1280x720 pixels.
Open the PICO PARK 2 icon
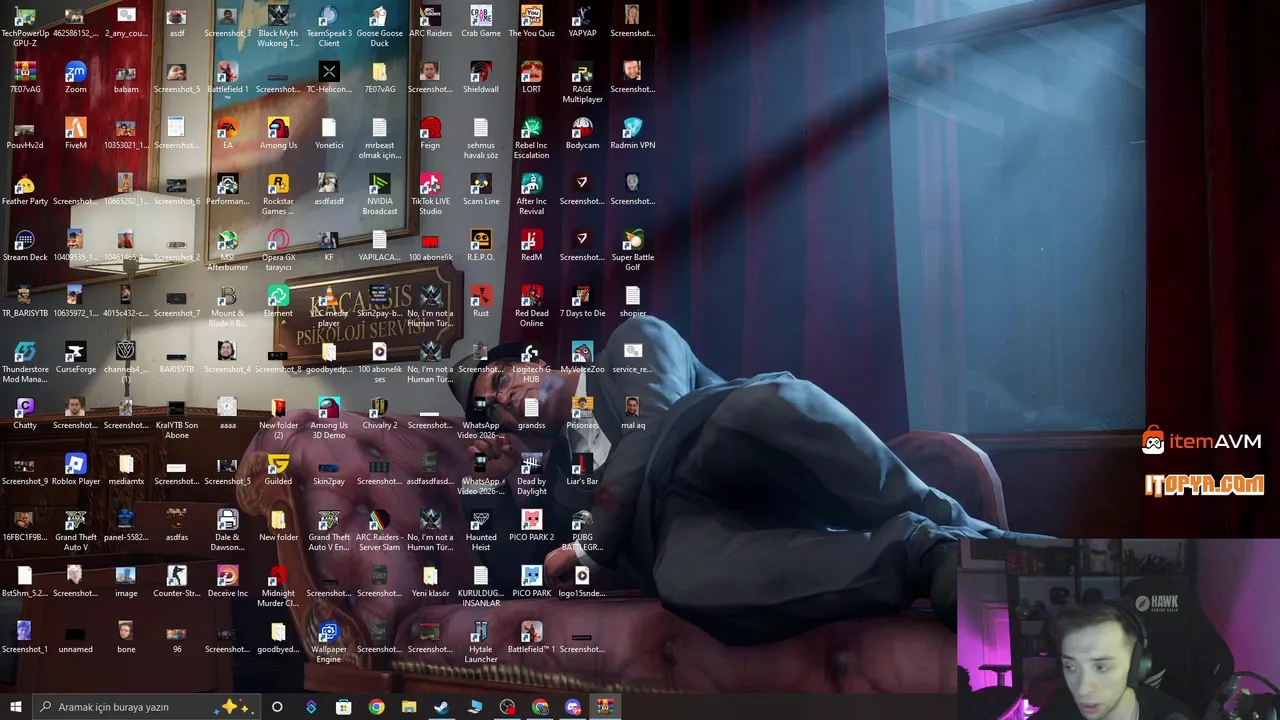[x=532, y=525]
